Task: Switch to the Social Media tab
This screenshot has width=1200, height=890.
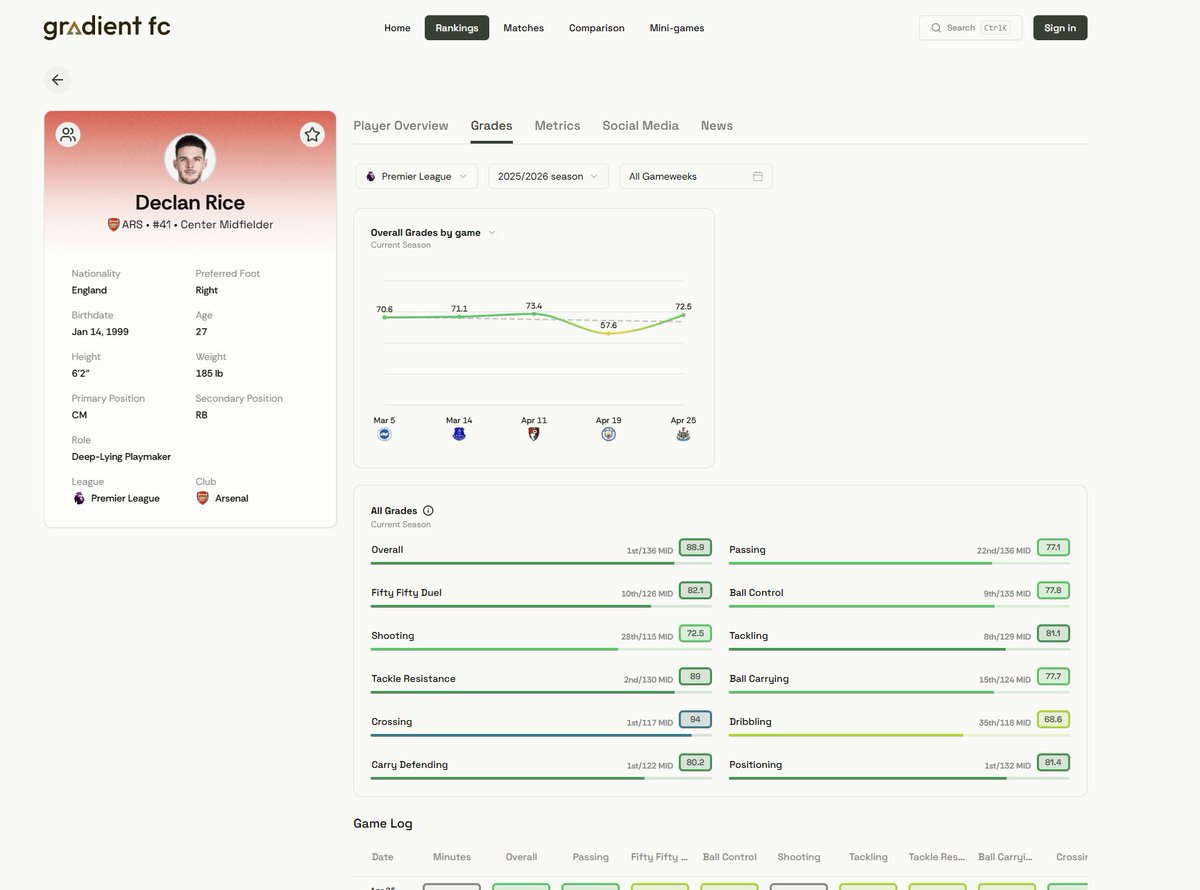Action: point(640,126)
